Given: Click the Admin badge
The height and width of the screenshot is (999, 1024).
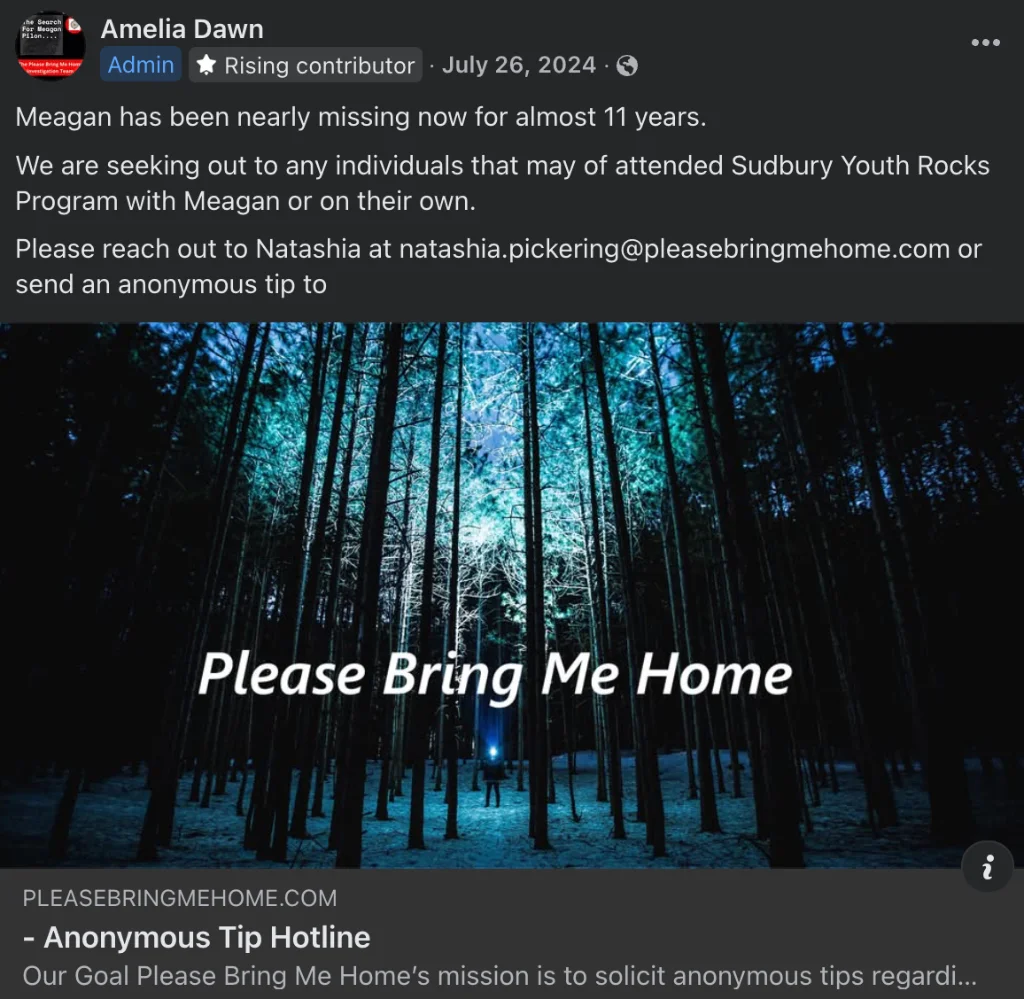Looking at the screenshot, I should tap(140, 65).
